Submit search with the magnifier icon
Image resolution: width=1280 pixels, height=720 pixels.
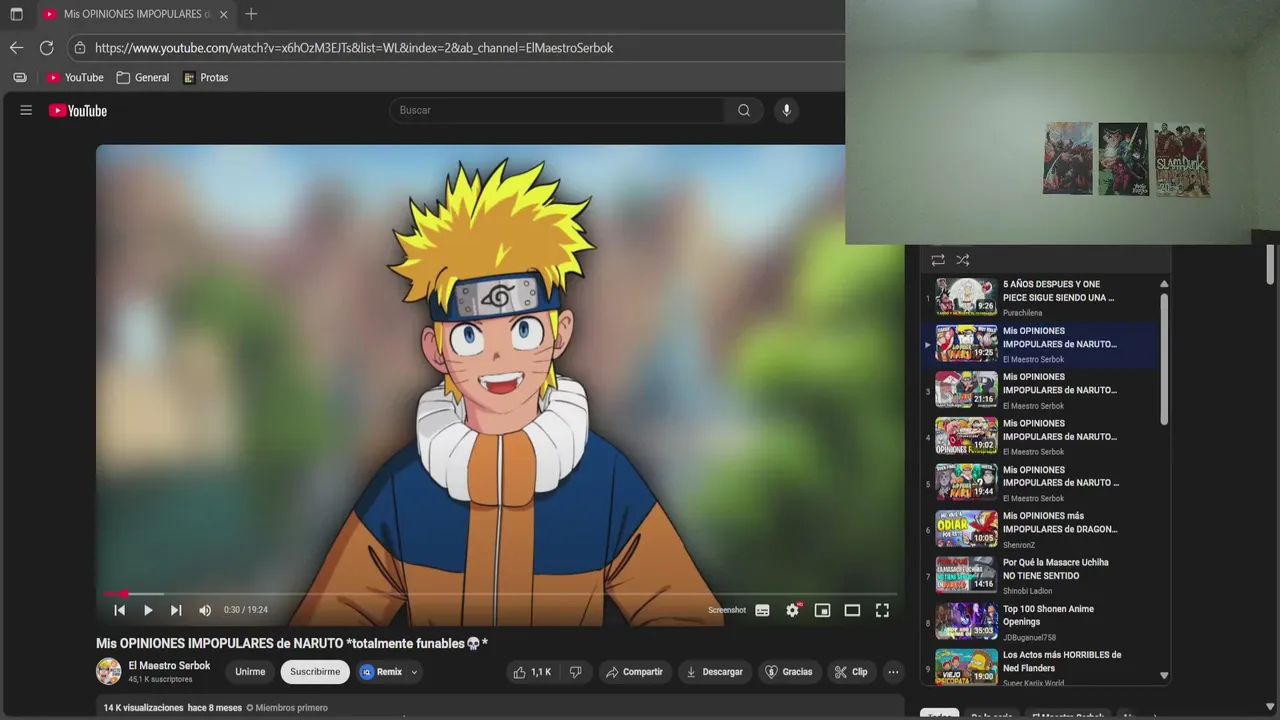point(744,110)
